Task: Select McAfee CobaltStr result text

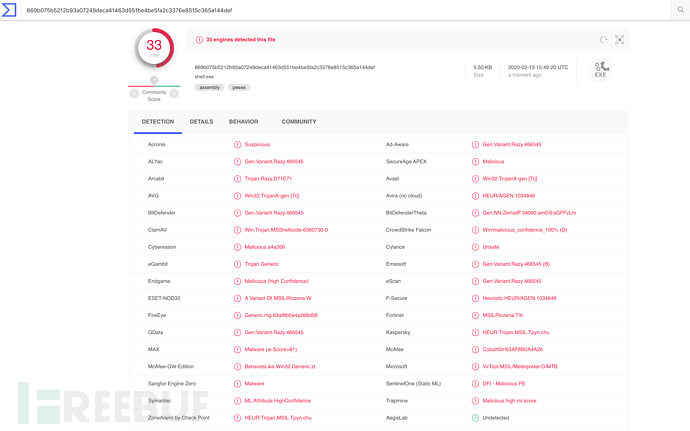Action: point(513,350)
